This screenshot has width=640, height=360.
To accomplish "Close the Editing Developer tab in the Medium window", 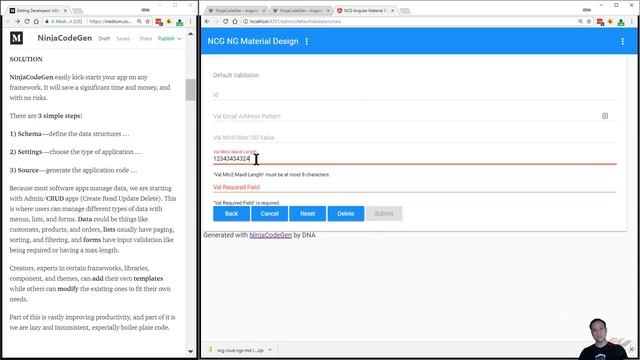I will (65, 10).
